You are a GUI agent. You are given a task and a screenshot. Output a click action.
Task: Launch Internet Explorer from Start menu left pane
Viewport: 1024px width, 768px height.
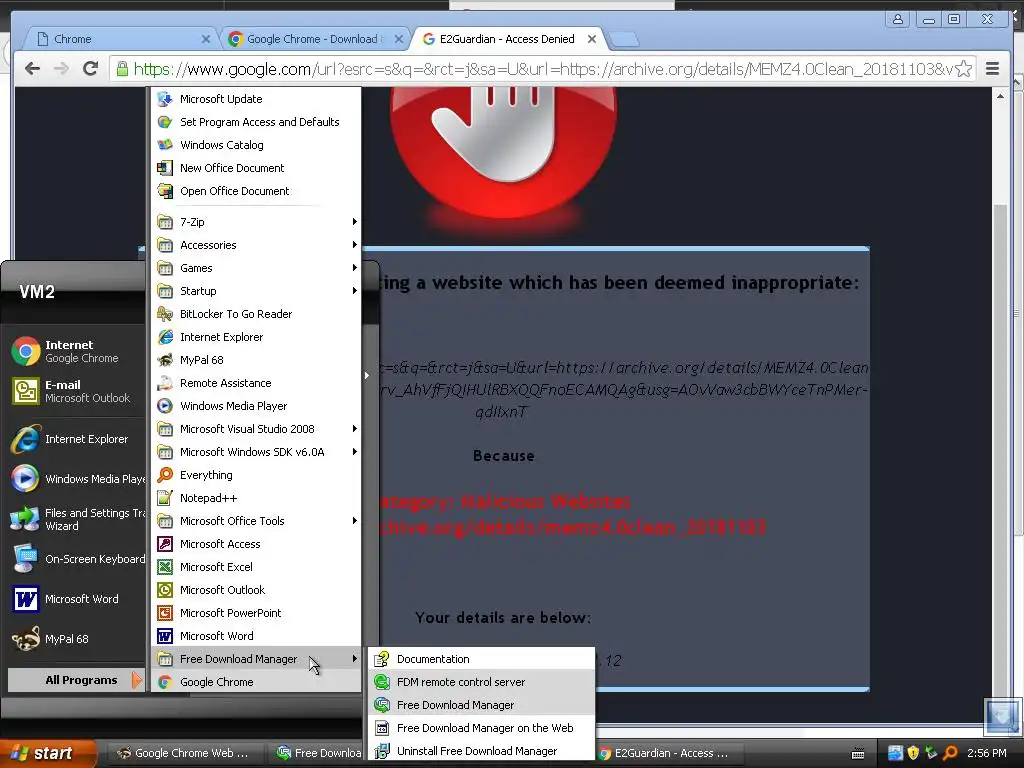click(x=76, y=439)
